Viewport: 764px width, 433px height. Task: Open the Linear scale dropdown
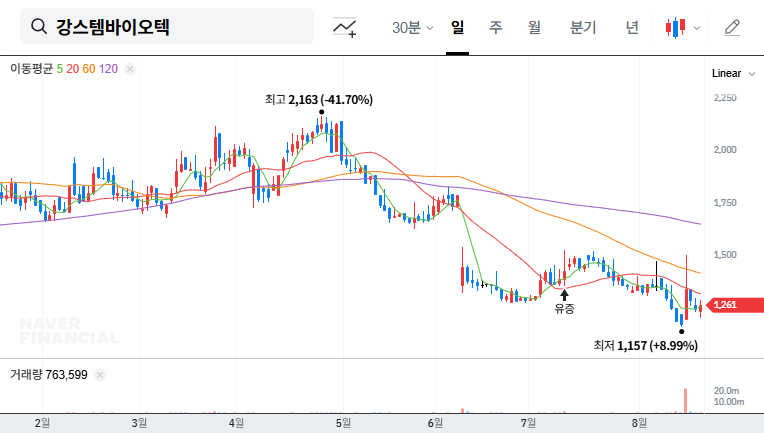tap(726, 74)
